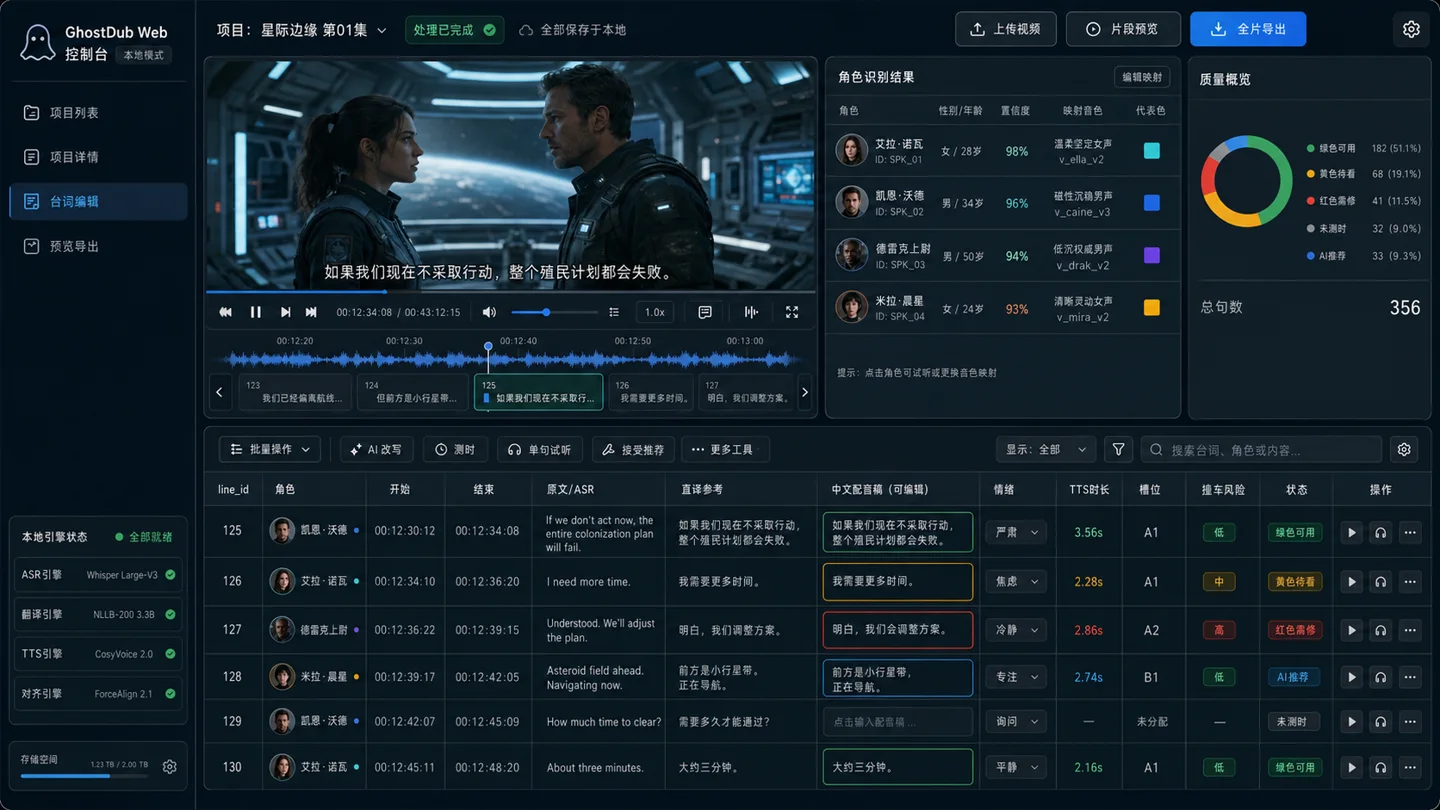Image resolution: width=1440 pixels, height=810 pixels.
Task: Open the 批量操作 dropdown
Action: [x=270, y=450]
